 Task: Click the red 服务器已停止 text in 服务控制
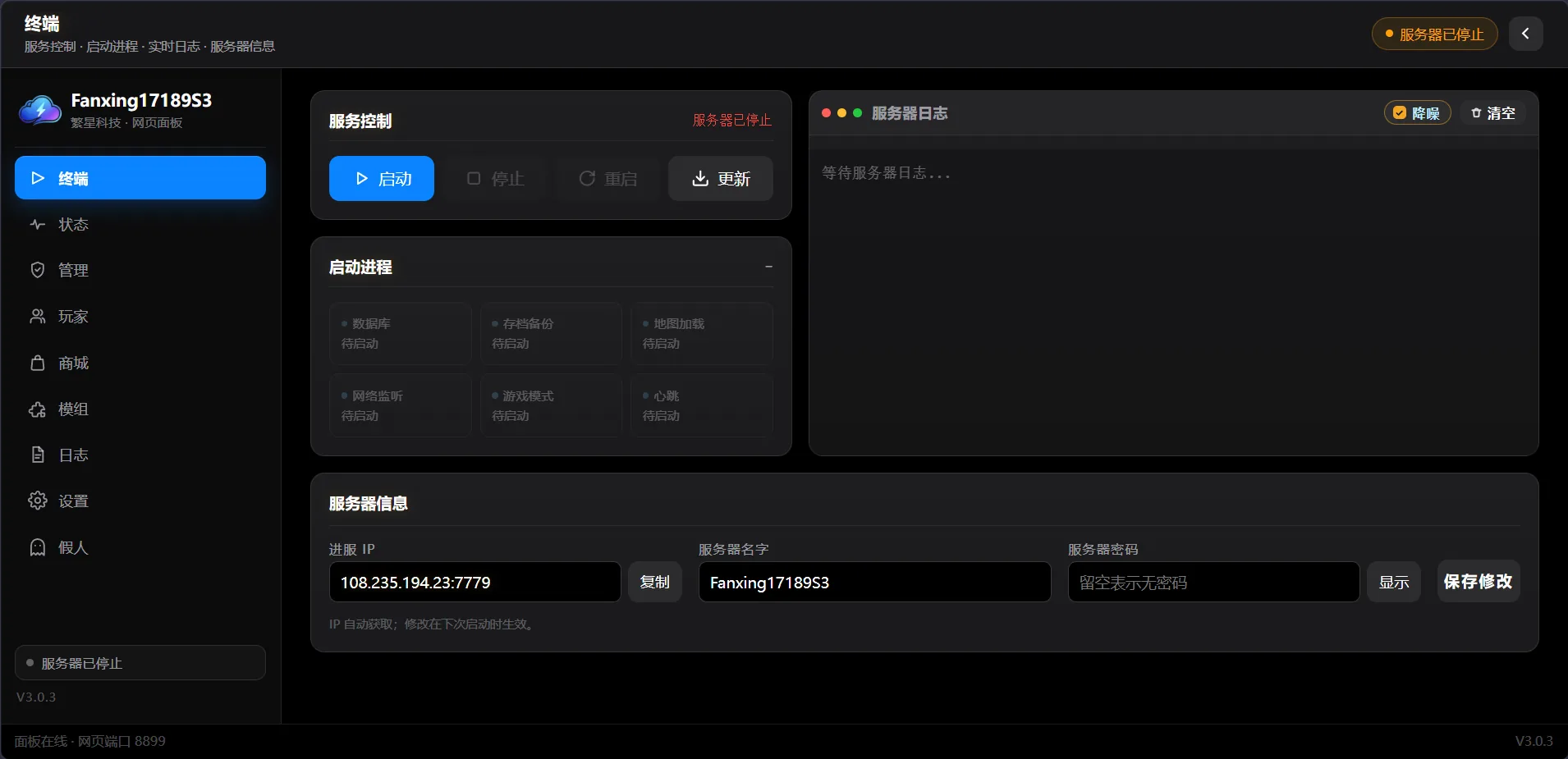tap(731, 120)
